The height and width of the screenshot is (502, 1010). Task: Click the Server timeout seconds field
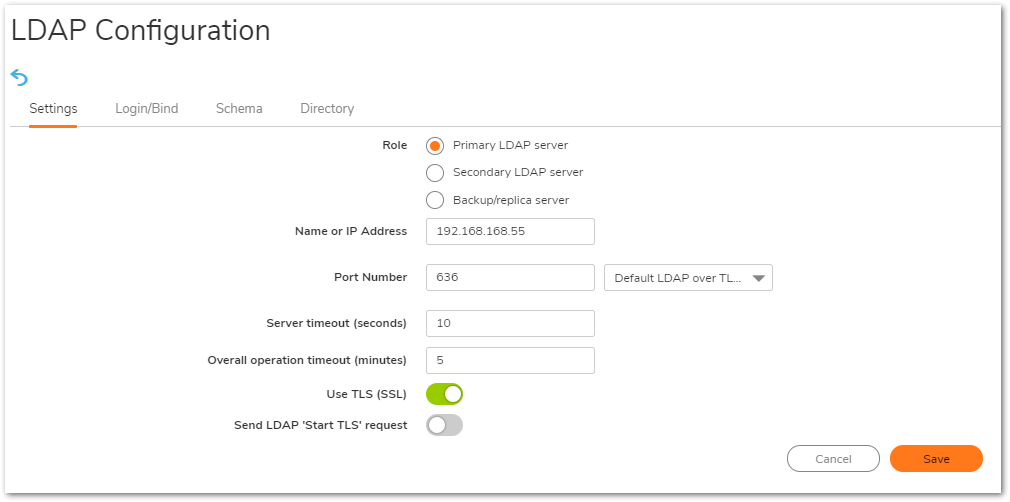tap(510, 323)
